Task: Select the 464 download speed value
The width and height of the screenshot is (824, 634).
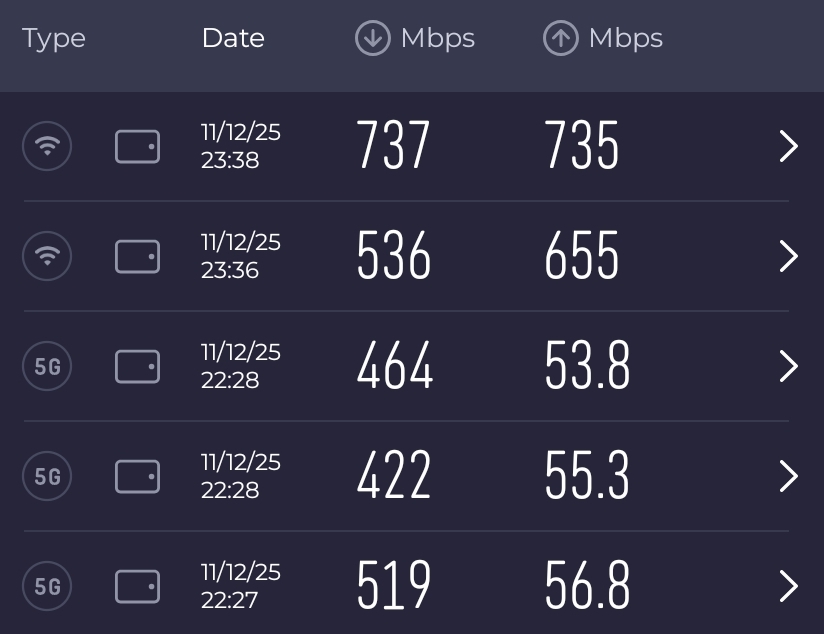Action: click(395, 367)
